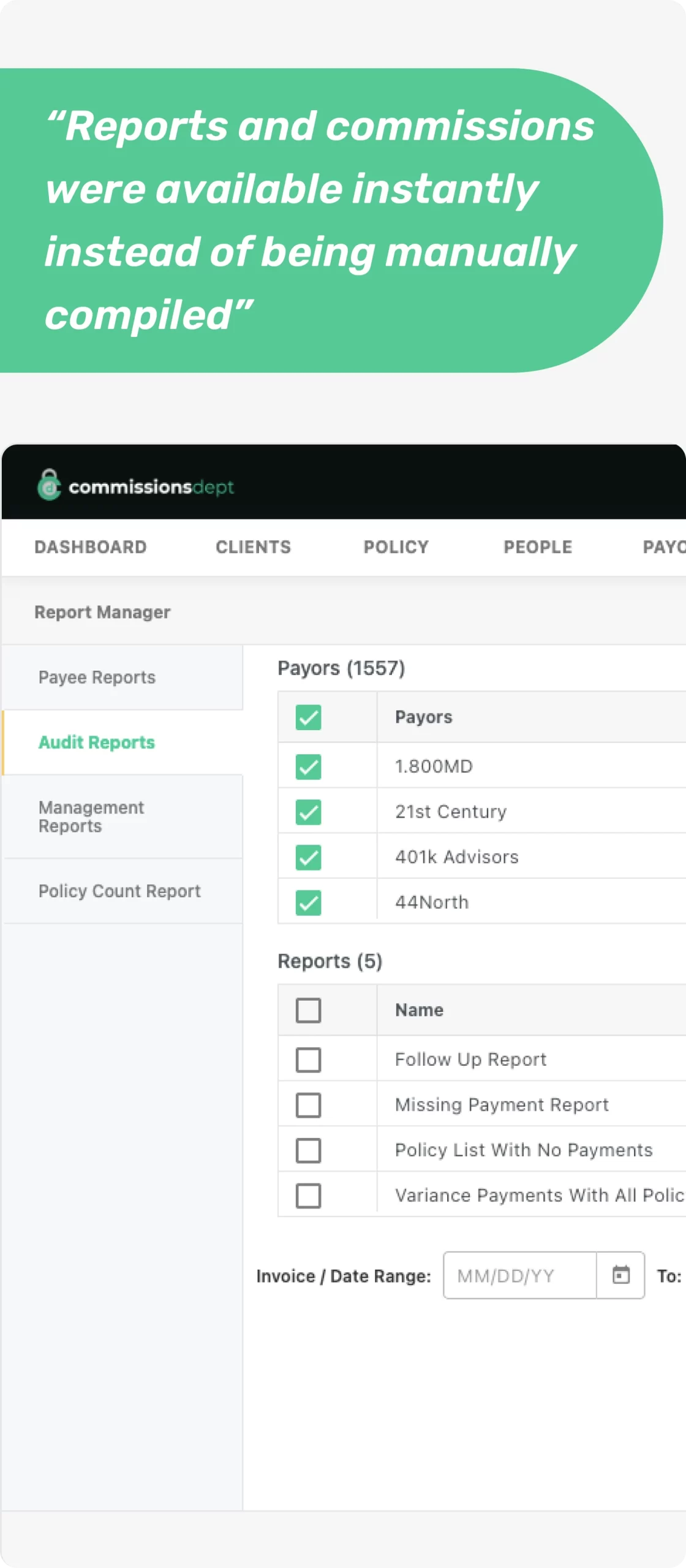Uncheck the 21st Century payor checkbox

click(308, 812)
